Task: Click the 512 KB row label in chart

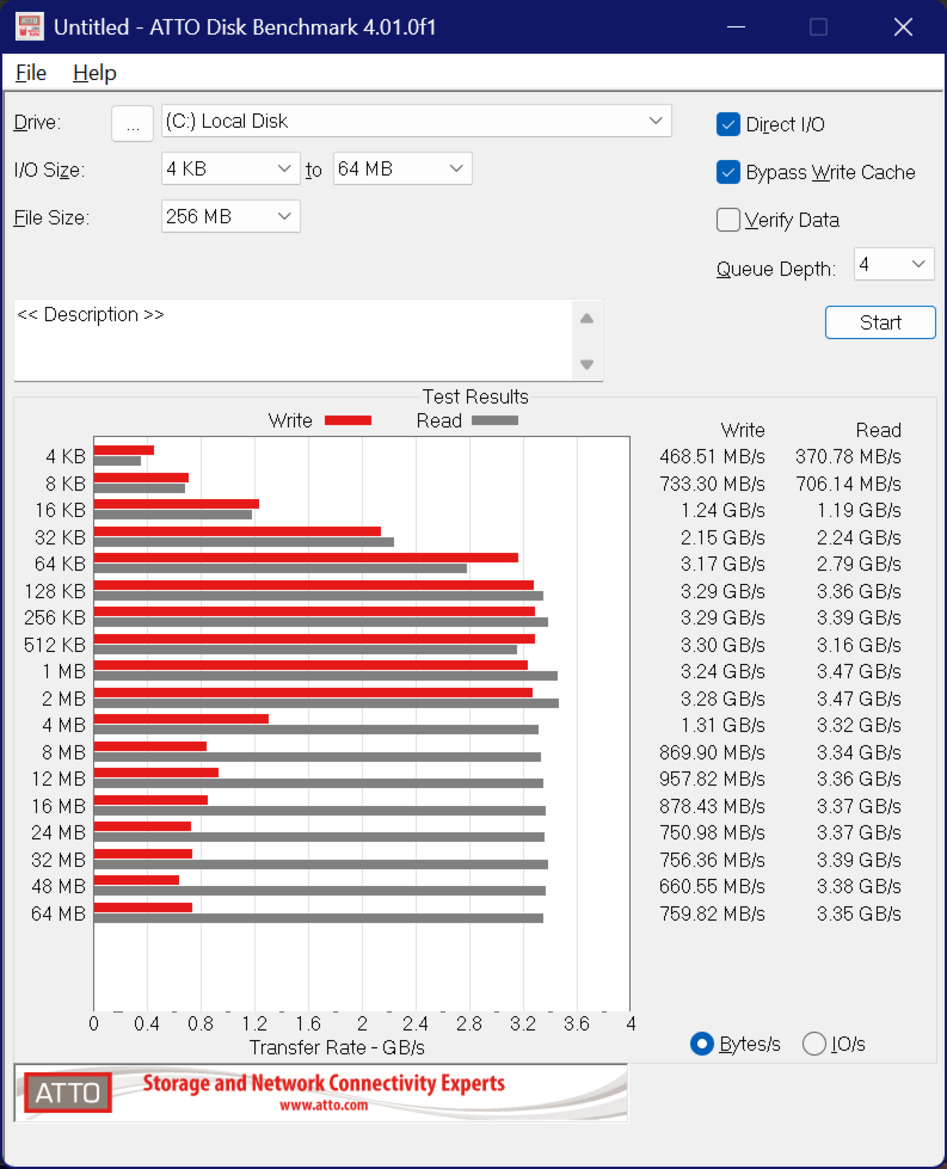Action: click(x=54, y=645)
